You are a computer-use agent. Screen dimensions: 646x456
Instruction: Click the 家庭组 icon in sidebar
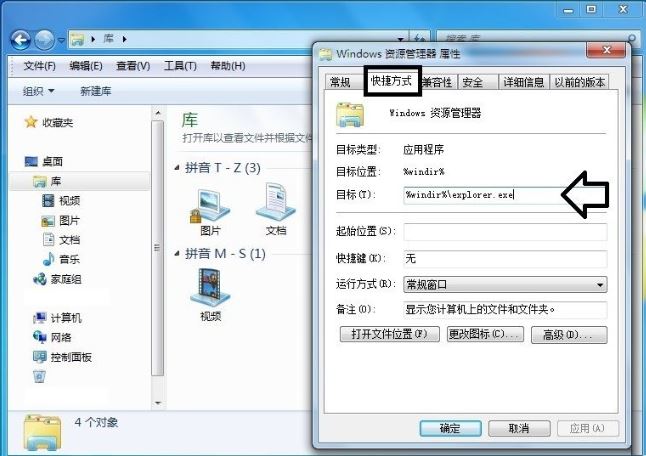click(40, 279)
